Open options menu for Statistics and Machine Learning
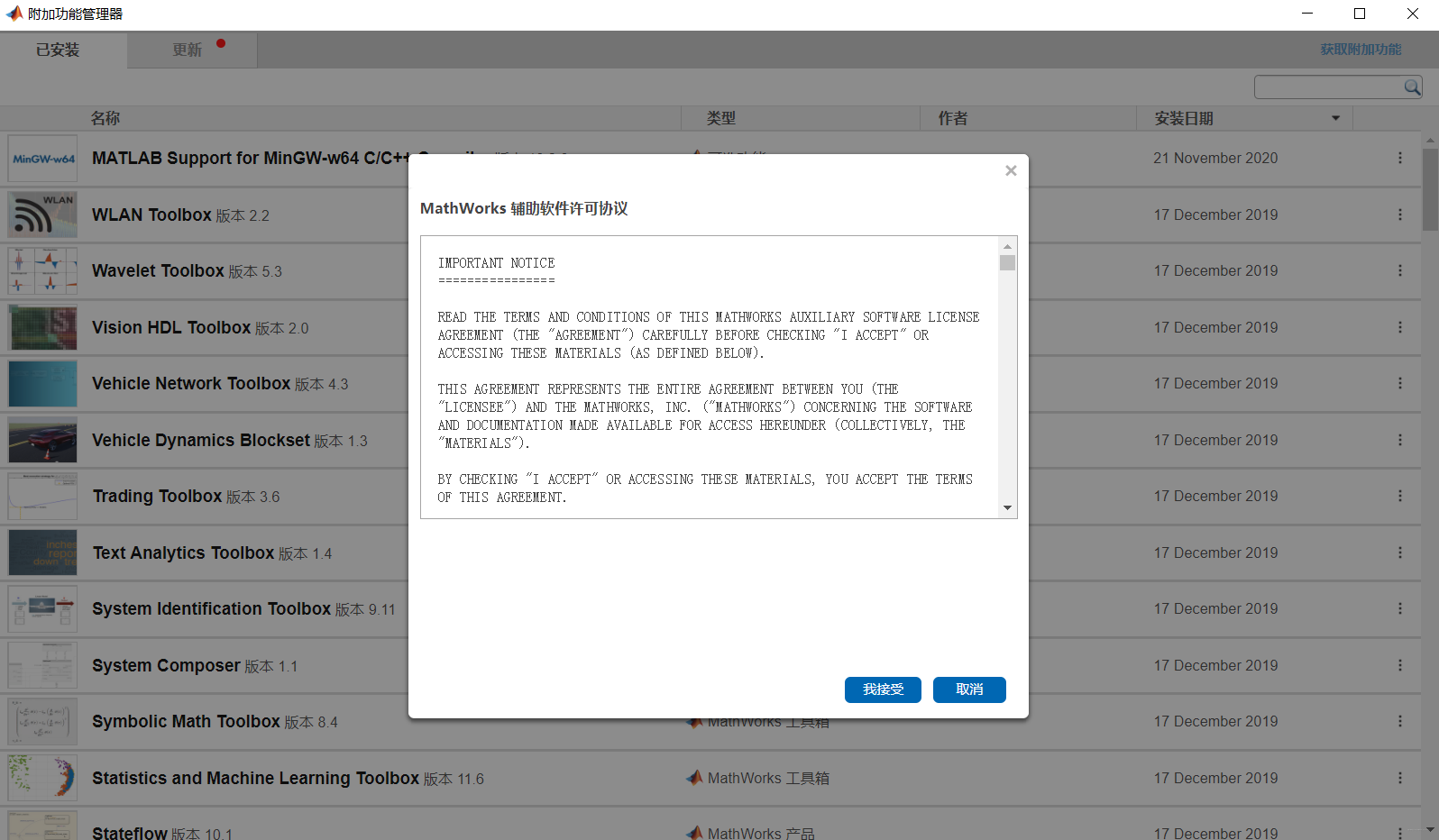 pos(1400,778)
